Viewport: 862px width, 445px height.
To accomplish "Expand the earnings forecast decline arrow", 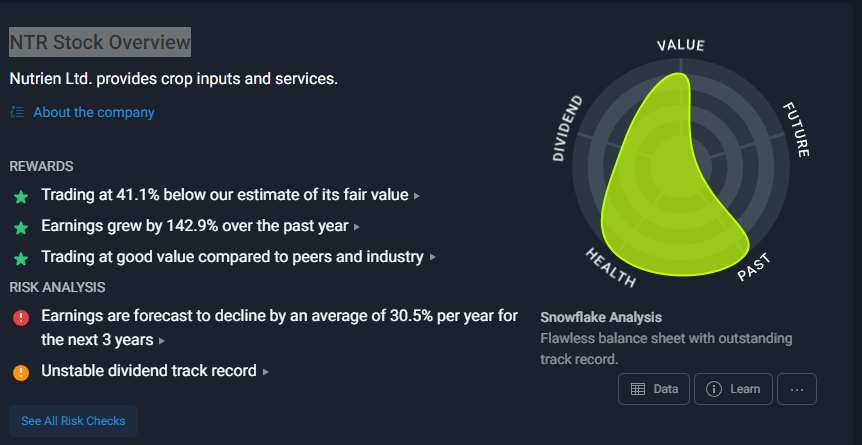I will point(162,341).
